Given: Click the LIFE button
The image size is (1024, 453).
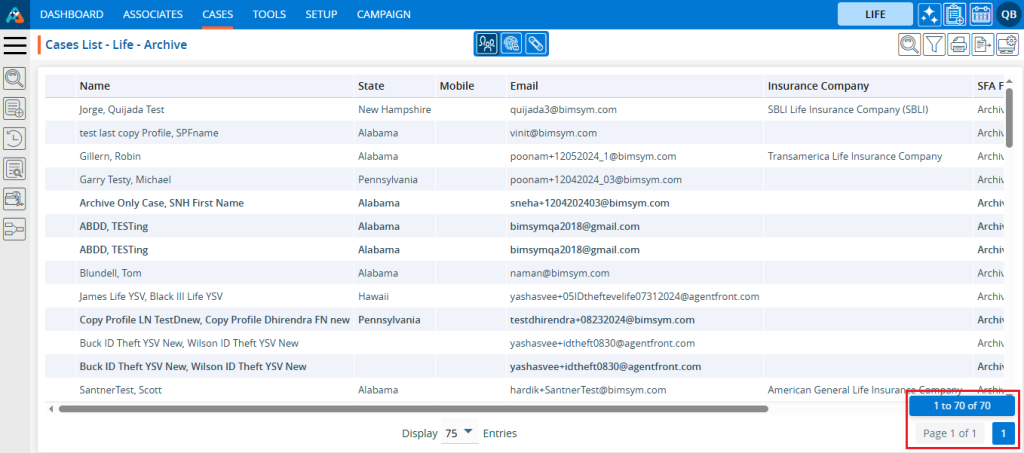Looking at the screenshot, I should tap(874, 14).
